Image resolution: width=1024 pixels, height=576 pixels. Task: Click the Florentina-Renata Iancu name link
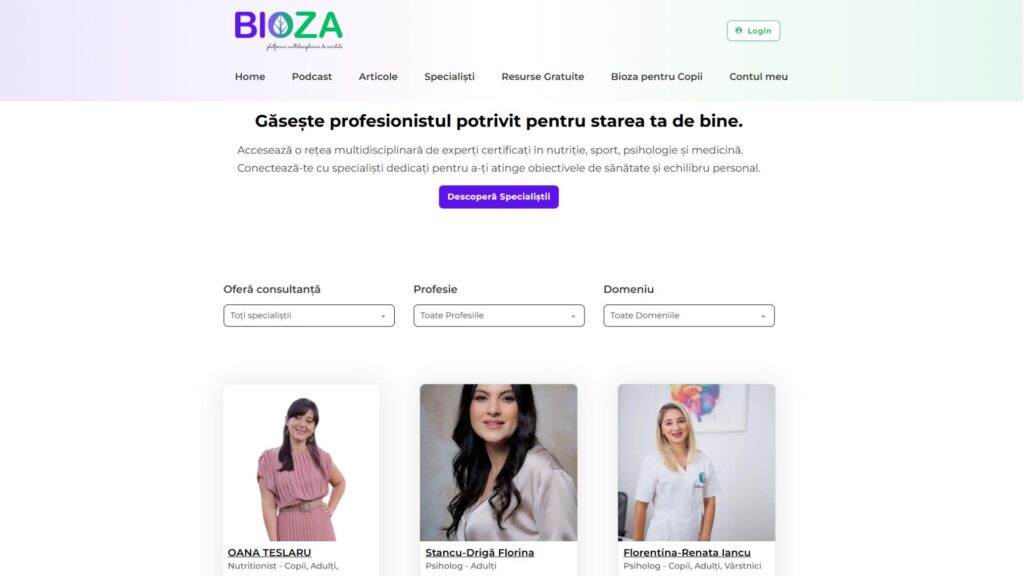point(686,552)
